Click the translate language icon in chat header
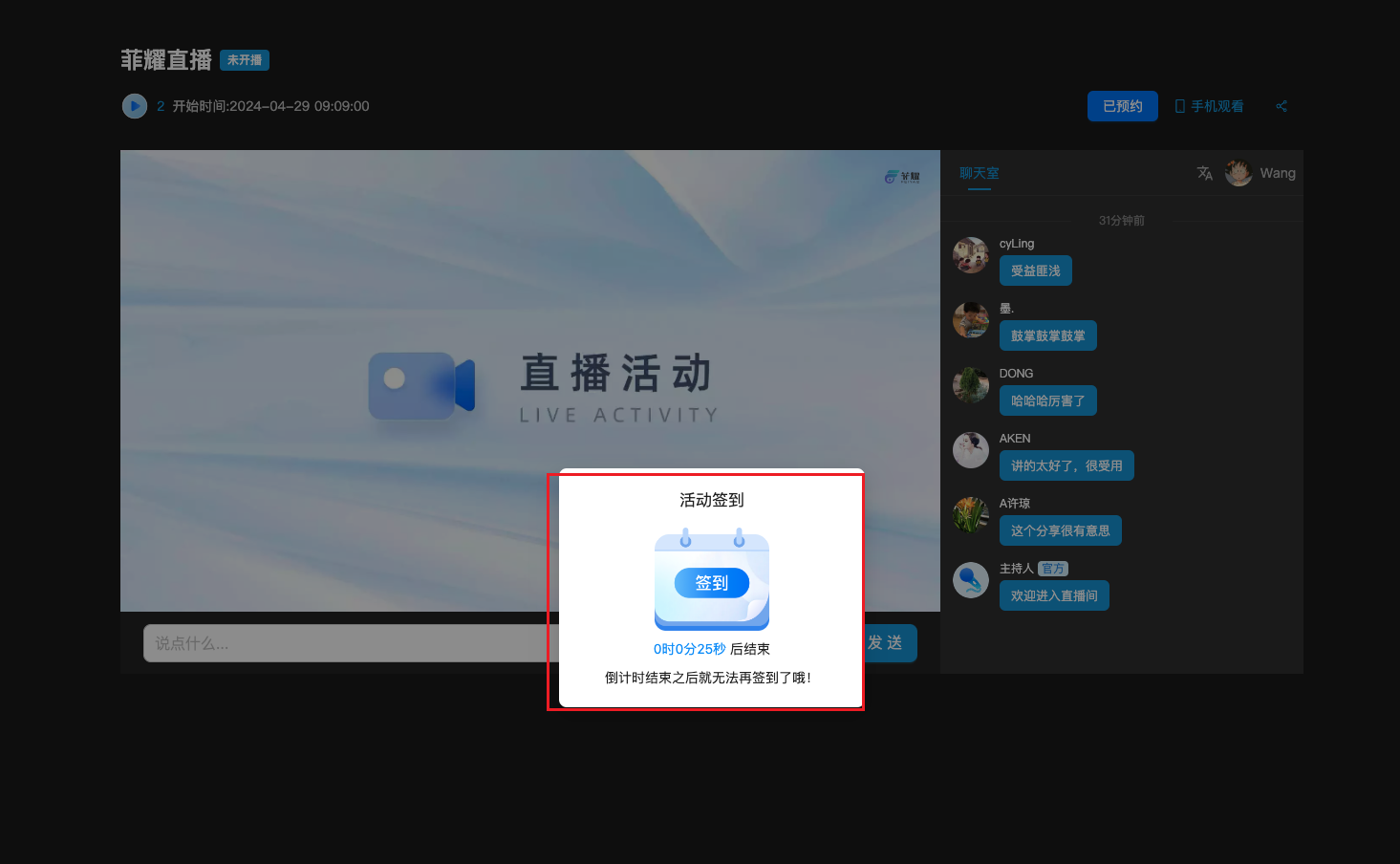This screenshot has width=1400, height=864. point(1204,173)
